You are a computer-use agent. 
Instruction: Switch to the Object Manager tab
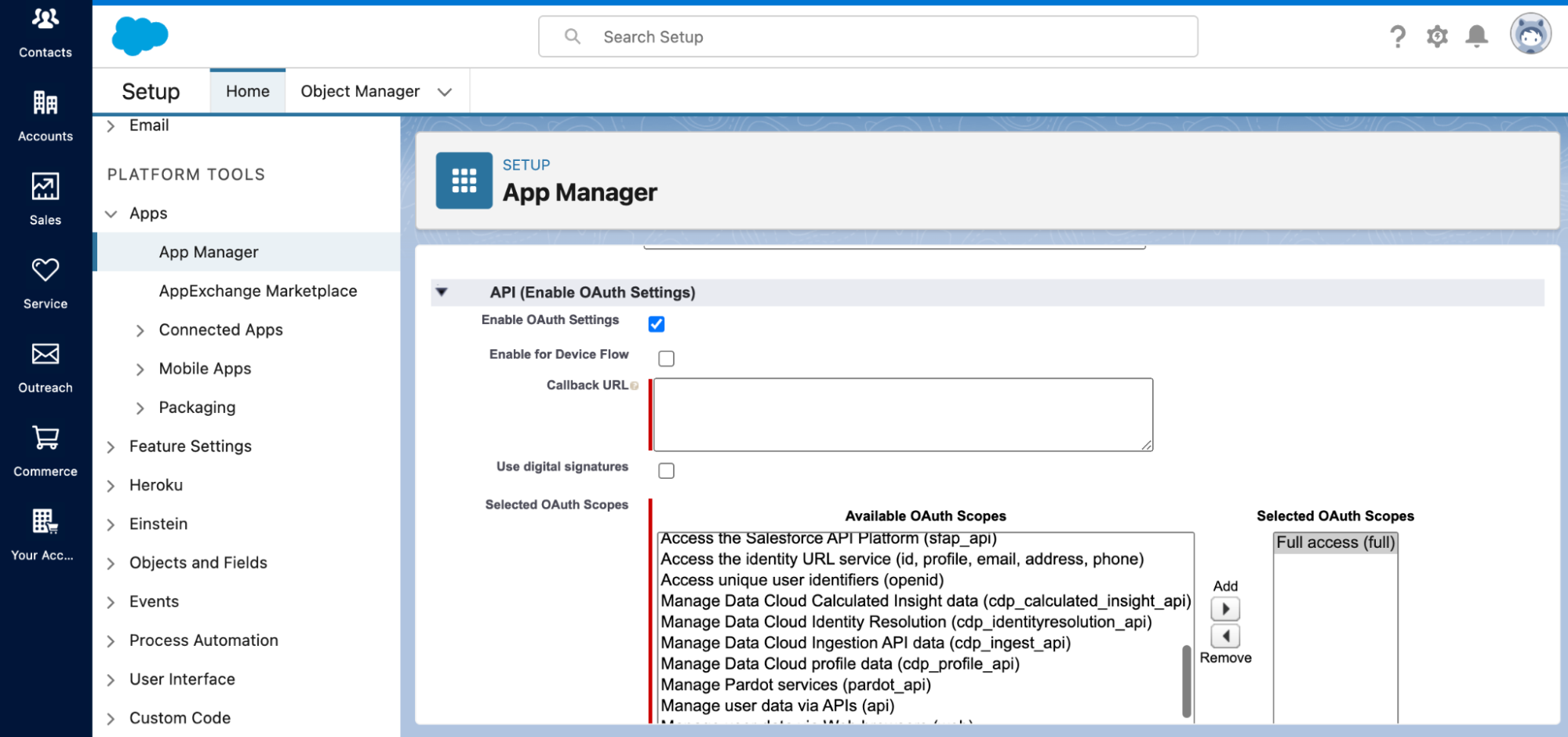coord(360,91)
